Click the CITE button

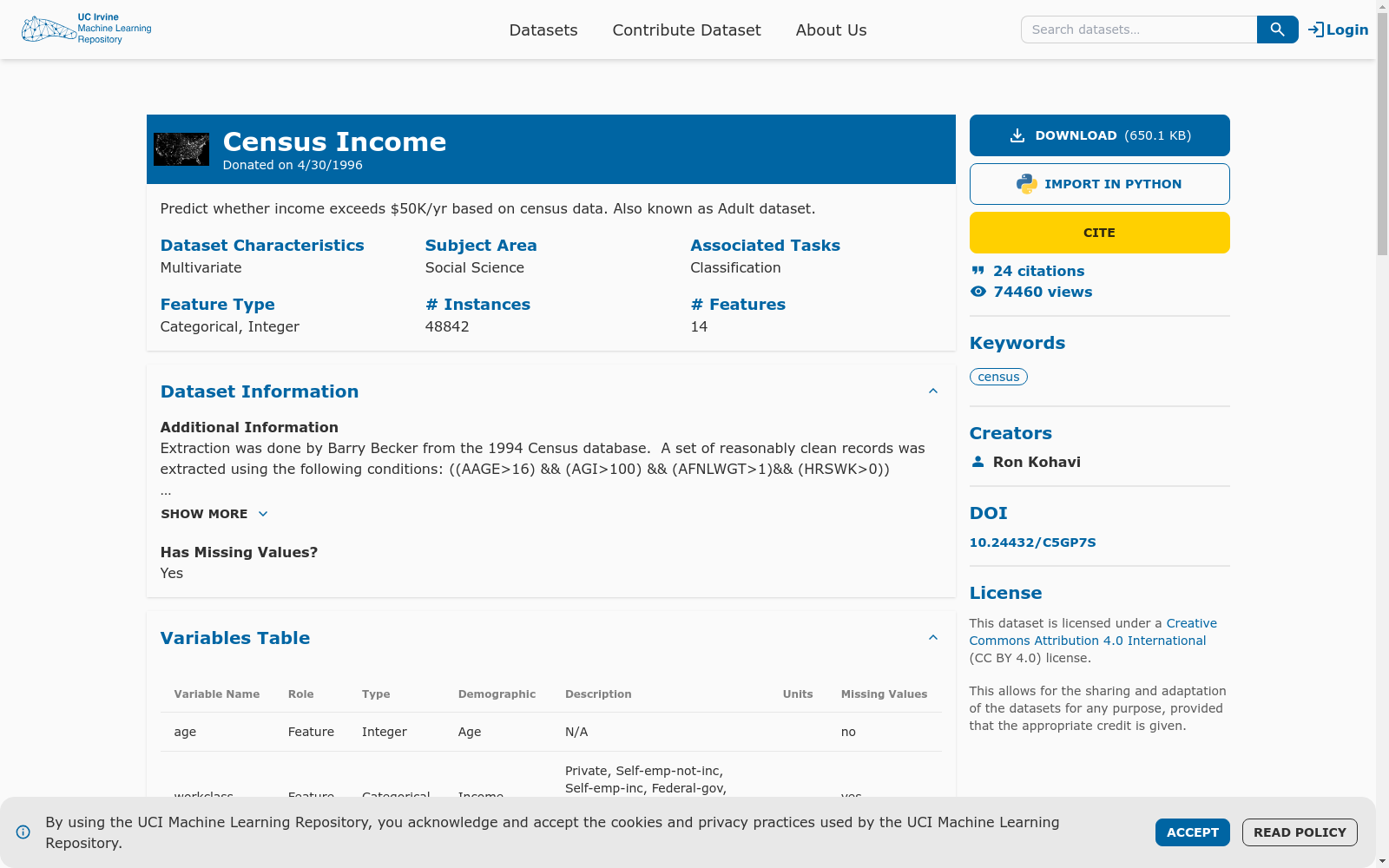[x=1099, y=232]
